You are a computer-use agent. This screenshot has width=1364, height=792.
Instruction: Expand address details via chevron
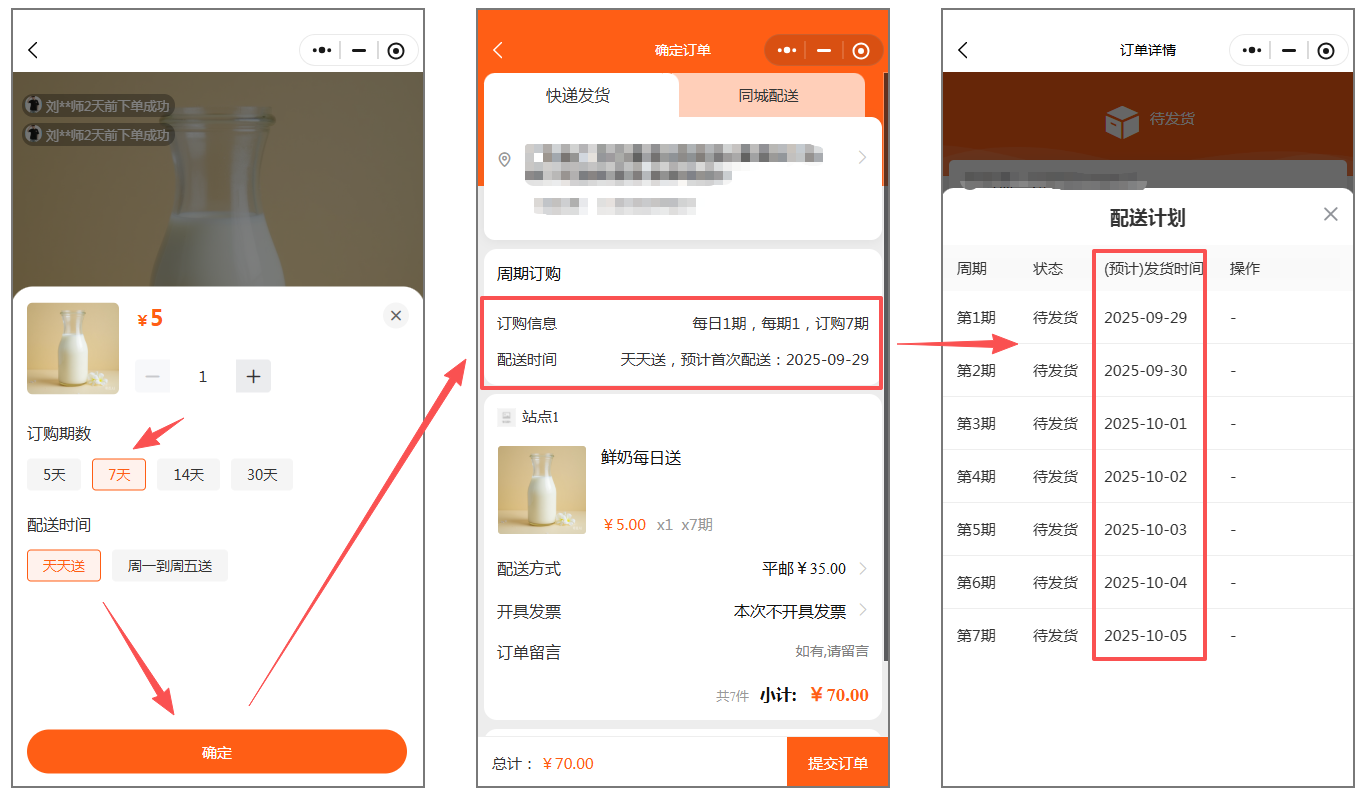[x=862, y=157]
